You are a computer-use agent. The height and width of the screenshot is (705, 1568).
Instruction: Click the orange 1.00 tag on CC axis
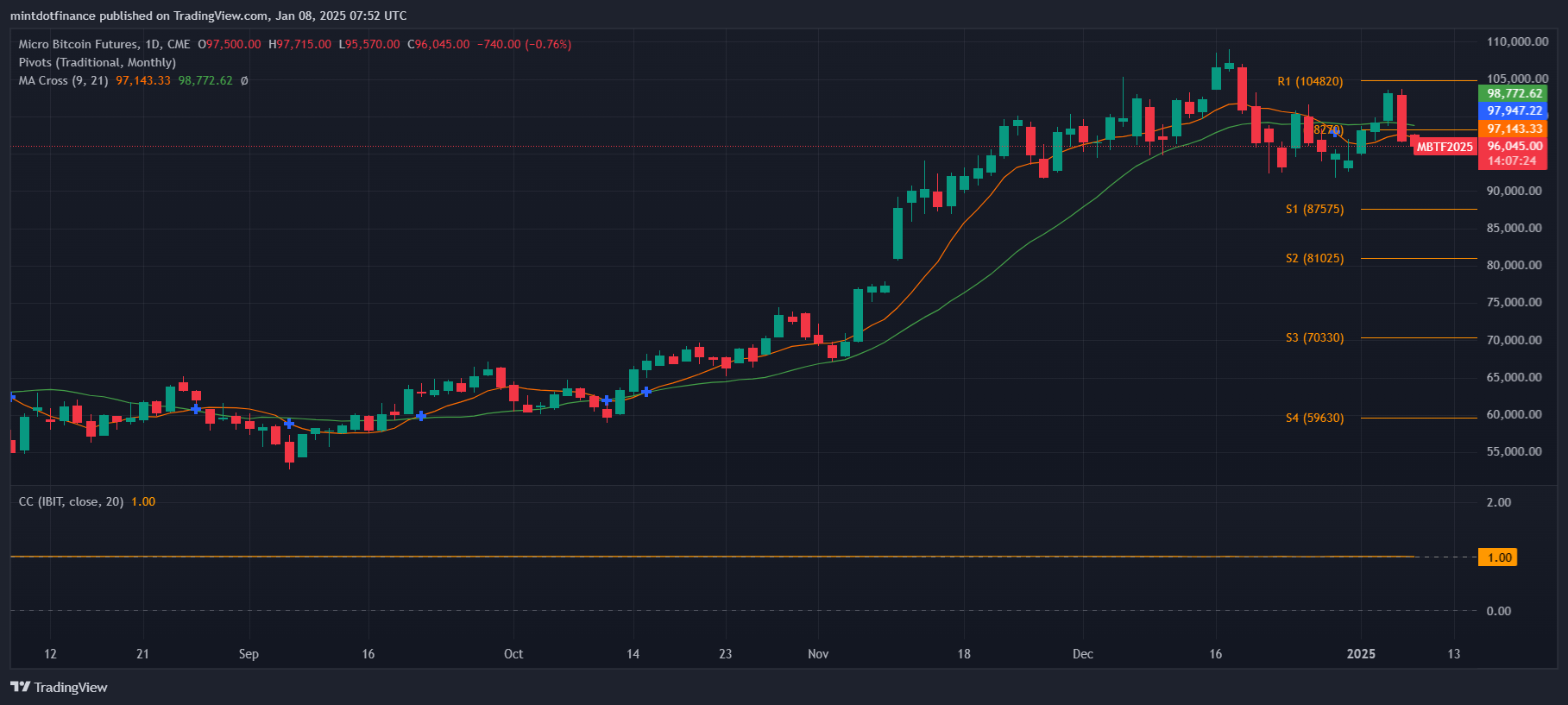coord(1498,557)
